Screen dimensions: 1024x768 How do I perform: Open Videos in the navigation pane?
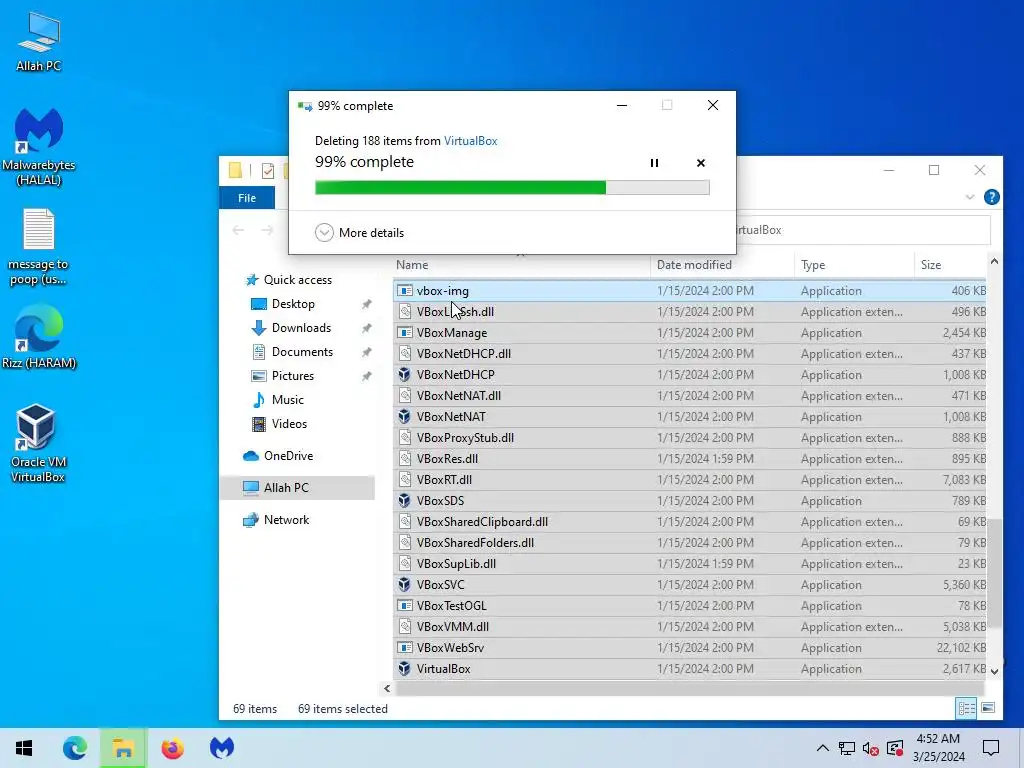point(280,424)
